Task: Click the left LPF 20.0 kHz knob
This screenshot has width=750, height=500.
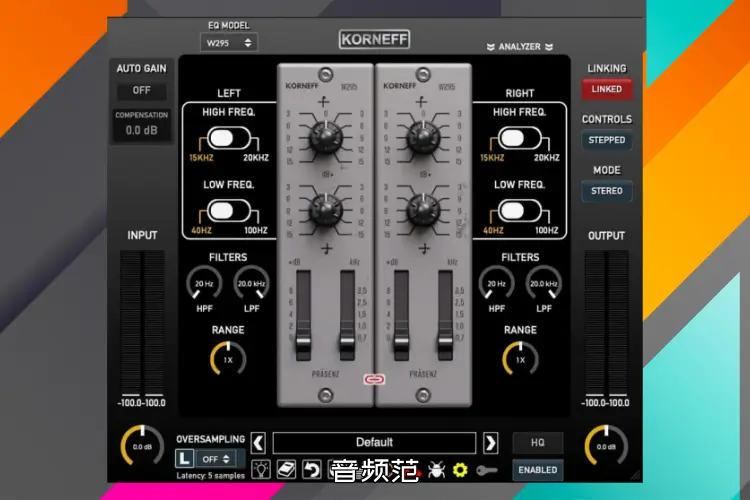Action: [x=252, y=283]
